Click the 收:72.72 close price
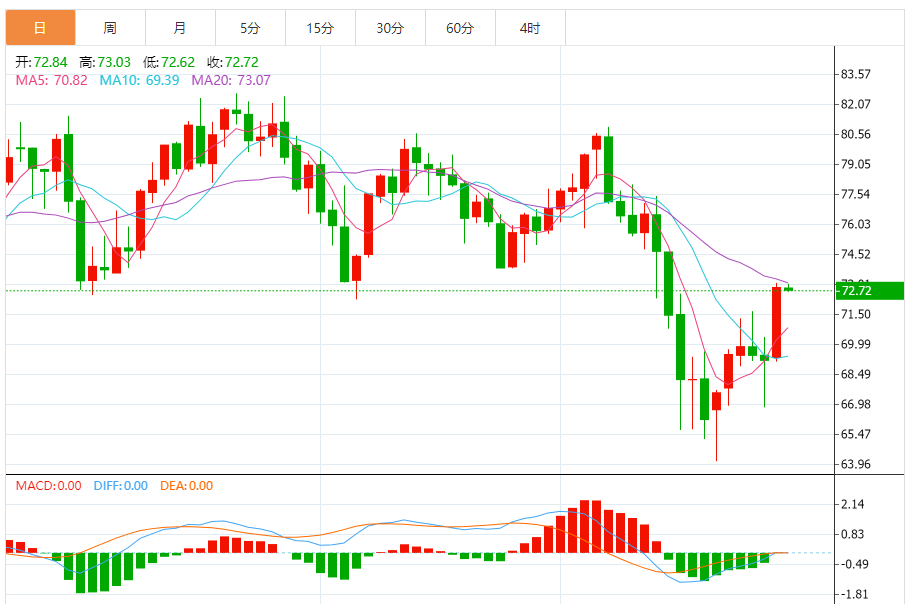The image size is (920, 604). pos(233,62)
